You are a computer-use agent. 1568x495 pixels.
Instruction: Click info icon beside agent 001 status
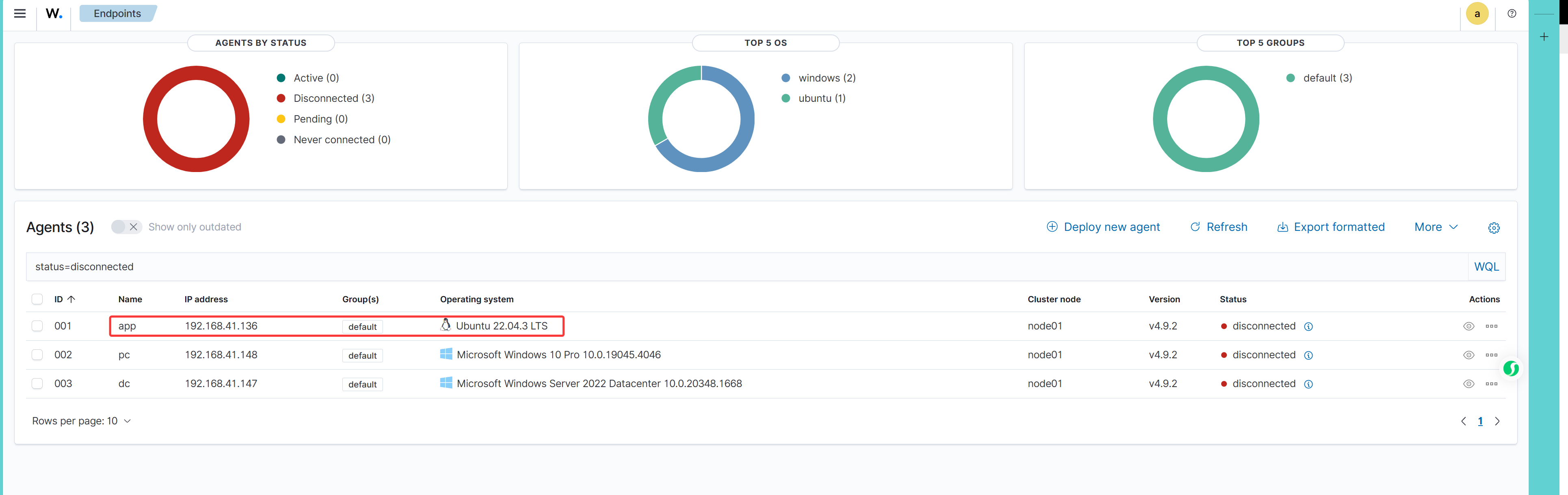(1308, 327)
